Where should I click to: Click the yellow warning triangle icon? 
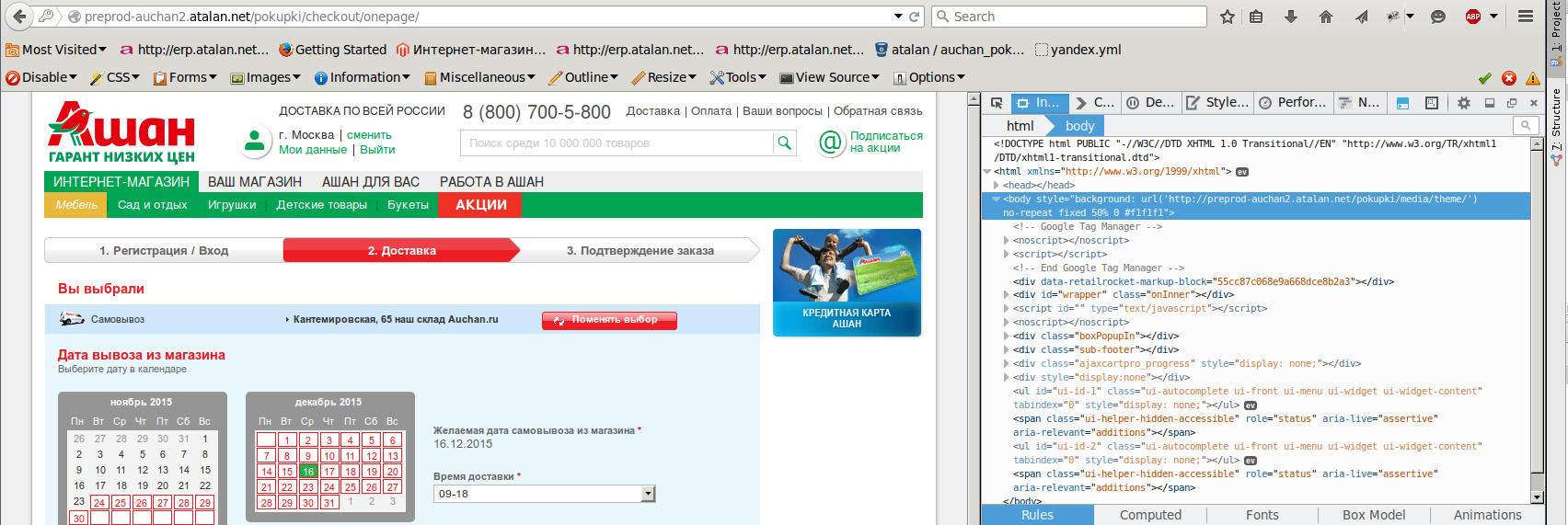(x=1533, y=78)
